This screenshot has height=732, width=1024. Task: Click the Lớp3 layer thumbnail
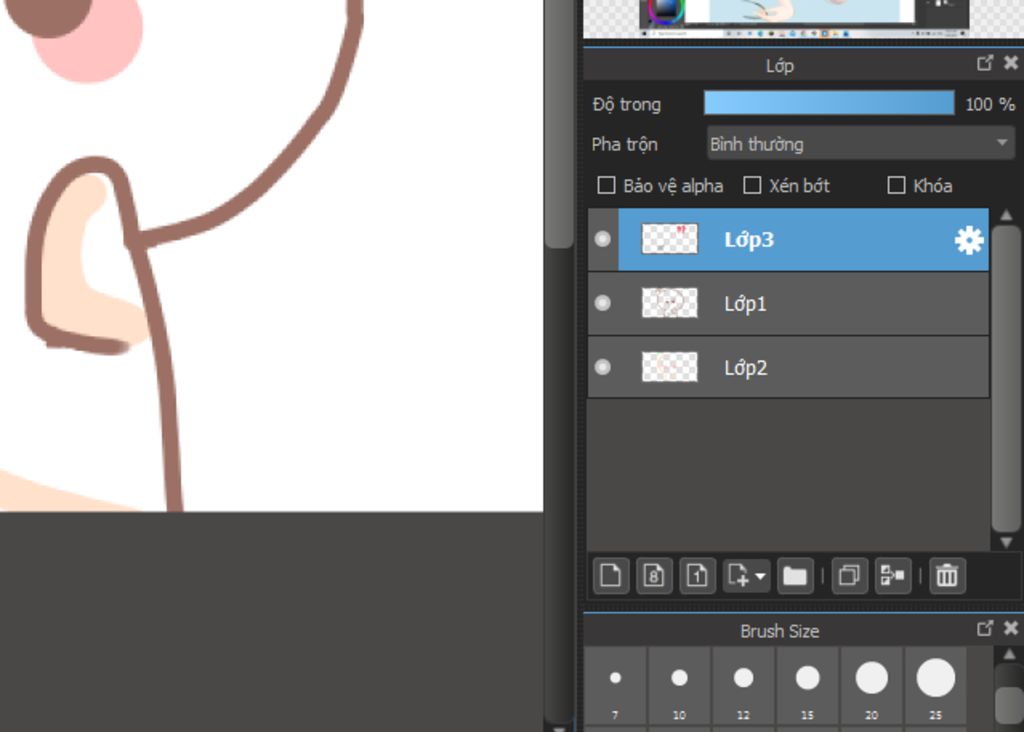(x=669, y=239)
